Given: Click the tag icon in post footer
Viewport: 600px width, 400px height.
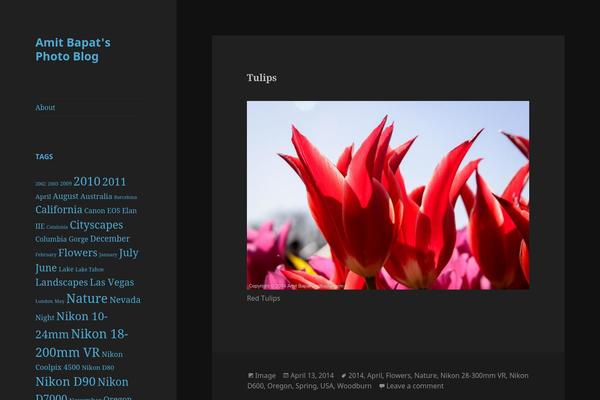Looking at the screenshot, I should pos(344,376).
